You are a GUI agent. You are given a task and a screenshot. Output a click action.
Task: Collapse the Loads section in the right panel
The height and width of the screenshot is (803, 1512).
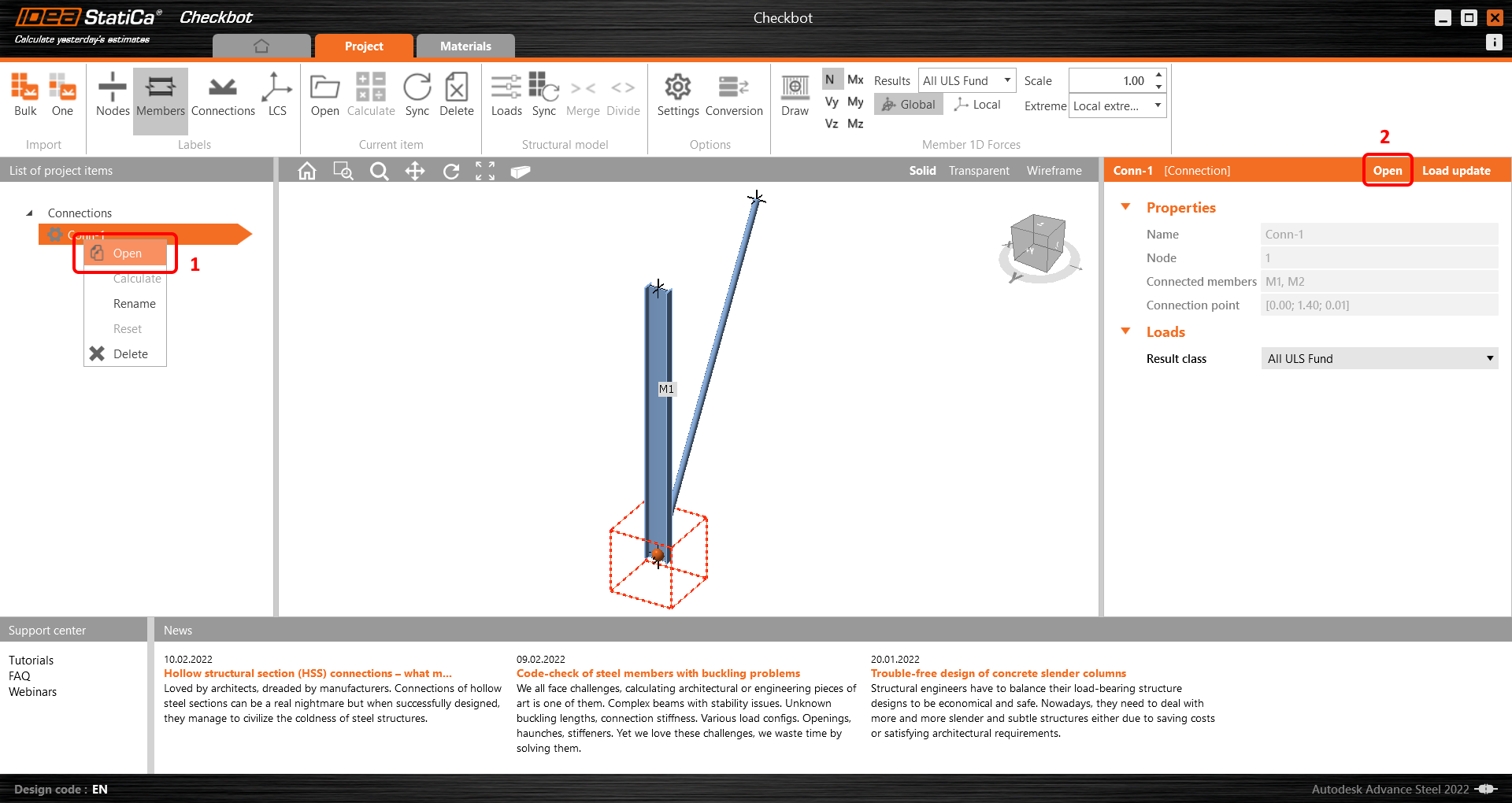[1125, 331]
